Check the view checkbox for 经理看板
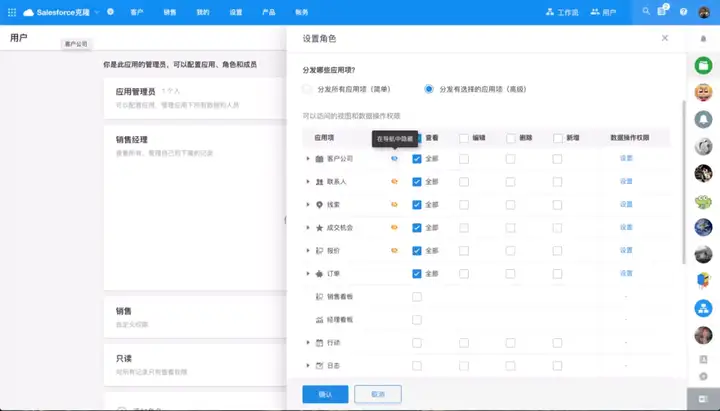The width and height of the screenshot is (720, 411). pyautogui.click(x=416, y=320)
